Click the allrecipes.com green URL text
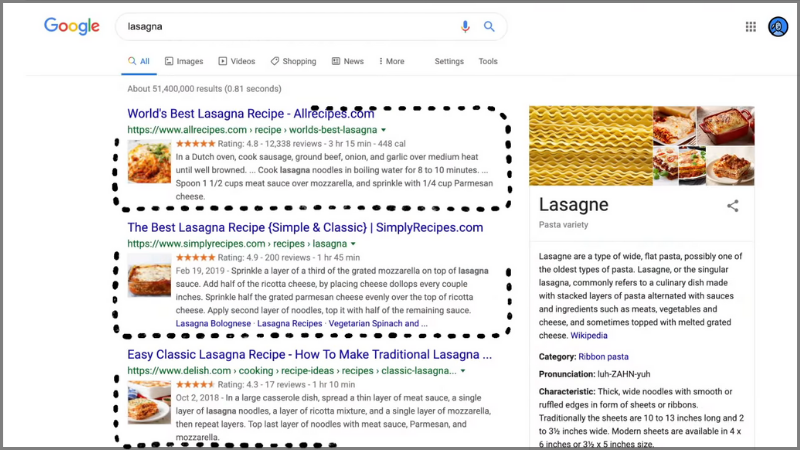This screenshot has height=450, width=800. 252,130
